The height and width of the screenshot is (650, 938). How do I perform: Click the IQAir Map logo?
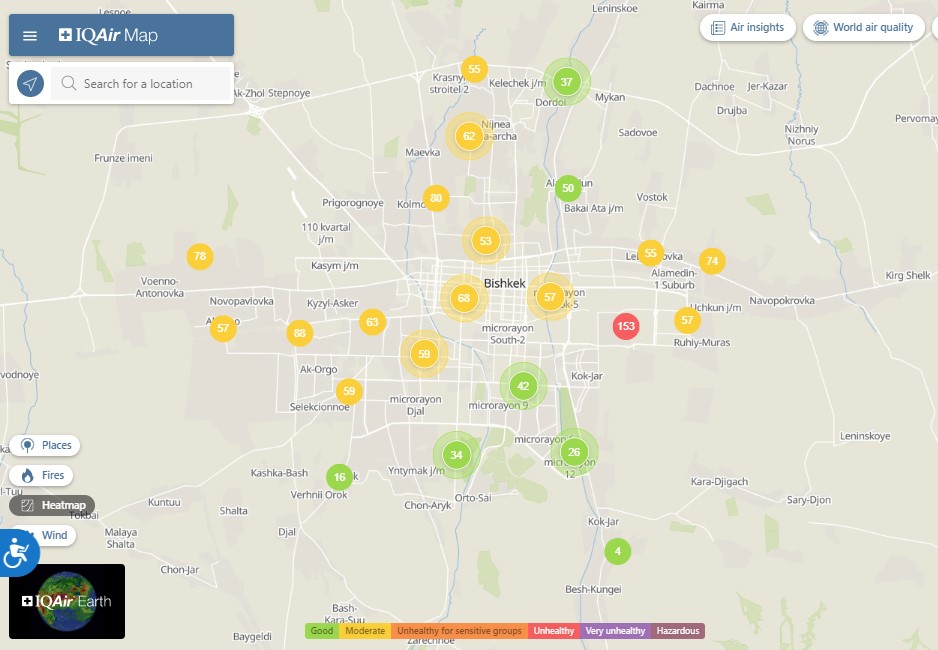[108, 36]
